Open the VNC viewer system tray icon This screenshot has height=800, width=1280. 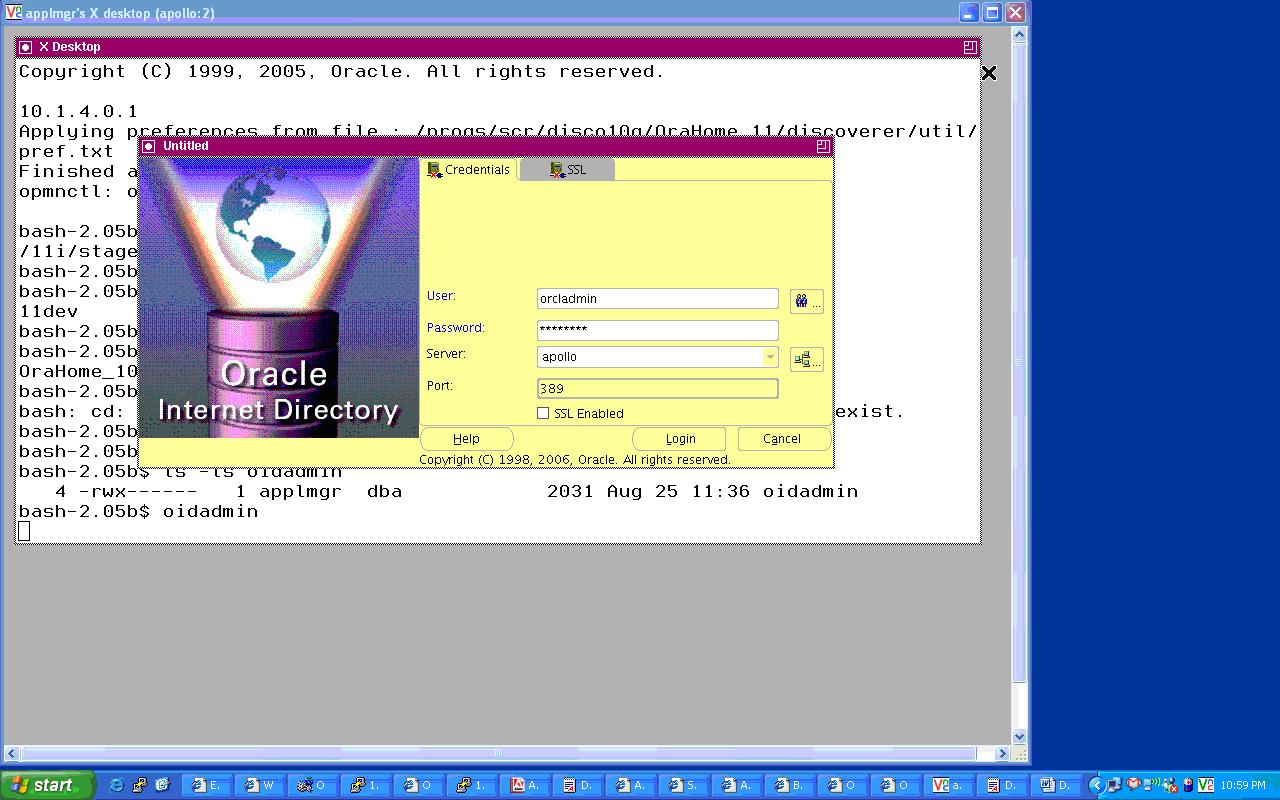[1205, 785]
